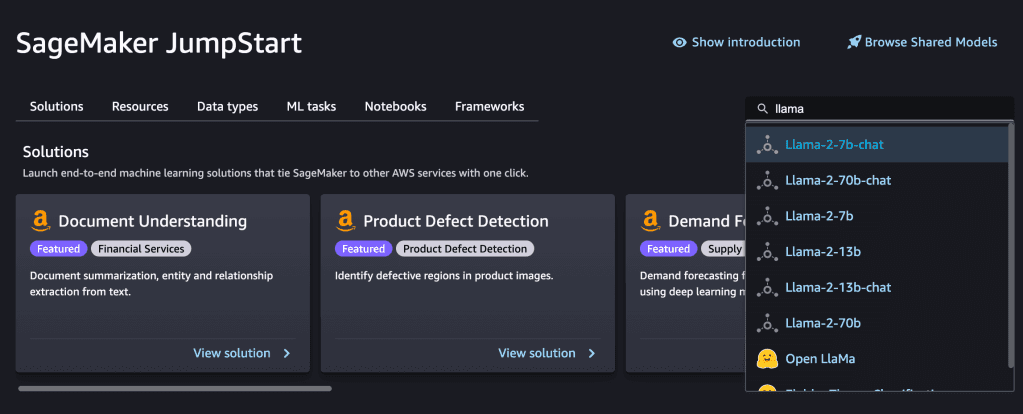The image size is (1023, 414).
Task: Choose Llama-2-70b-chat in the suggestions
Action: 879,180
